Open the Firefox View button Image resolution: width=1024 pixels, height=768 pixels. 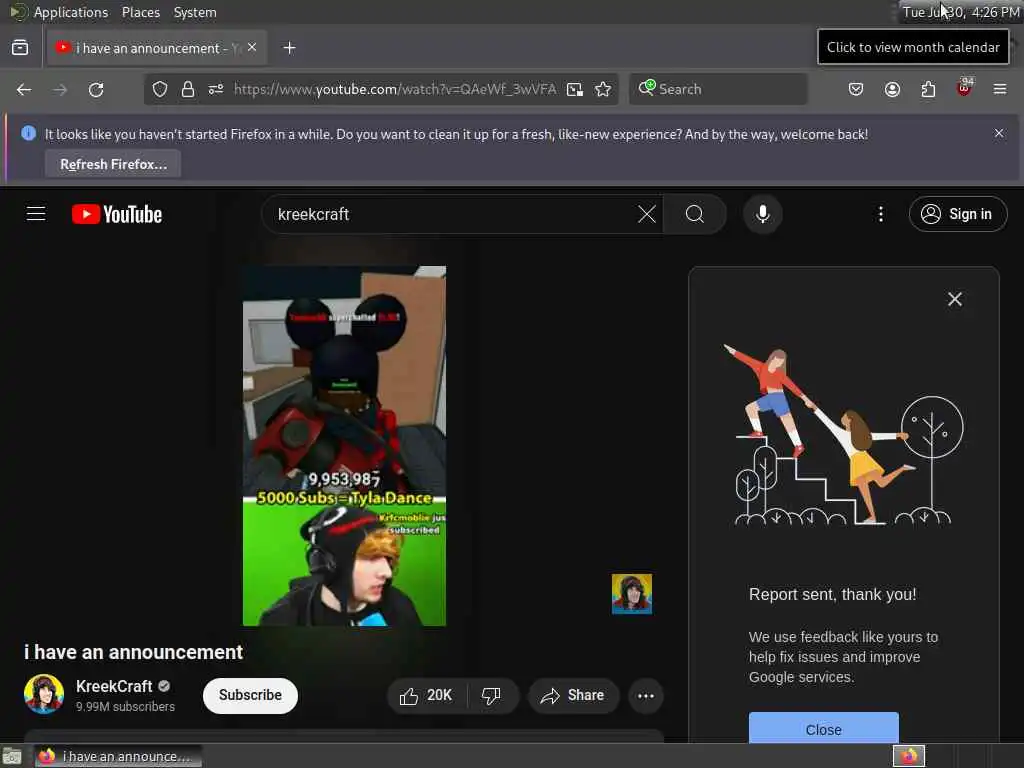pos(20,48)
